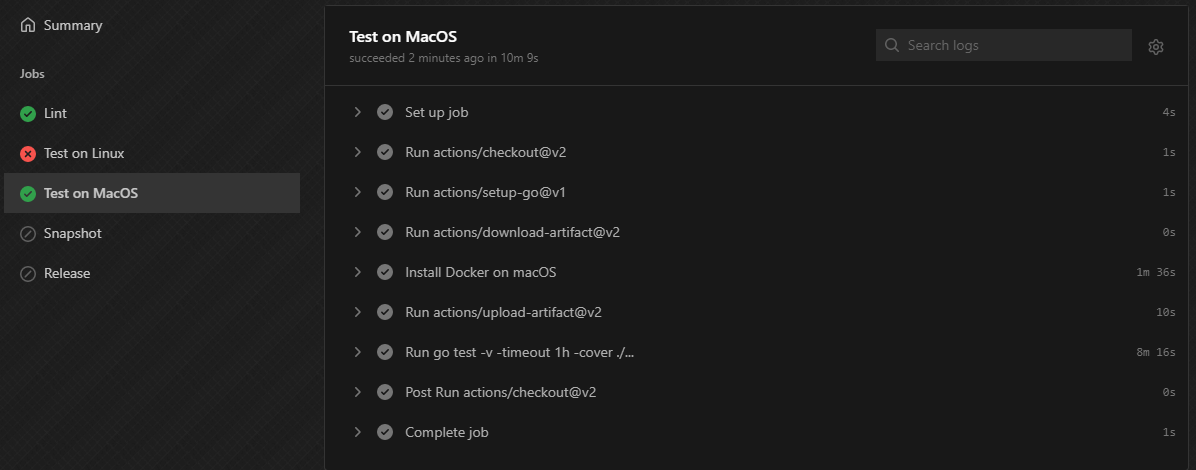This screenshot has width=1196, height=470.
Task: Open Run actions/download-artifact@v2 step text
Action: [512, 232]
